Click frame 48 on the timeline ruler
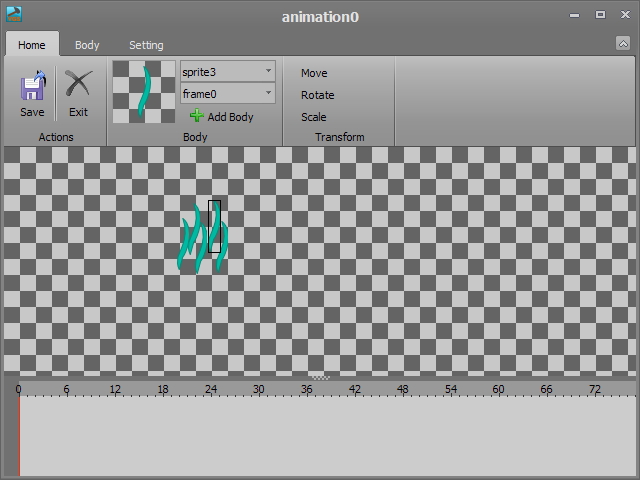Screen dimensions: 640x480 403,389
